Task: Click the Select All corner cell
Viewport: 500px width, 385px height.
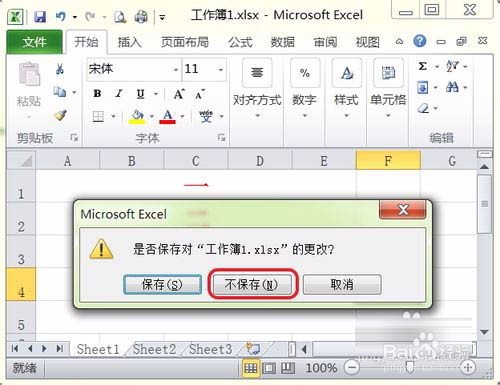Action: (21, 160)
